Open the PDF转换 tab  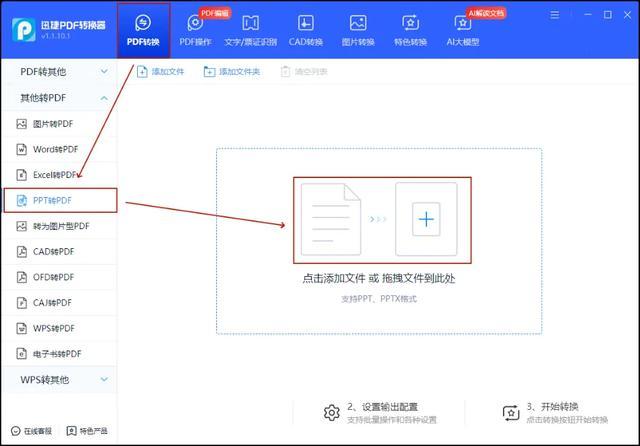[143, 30]
